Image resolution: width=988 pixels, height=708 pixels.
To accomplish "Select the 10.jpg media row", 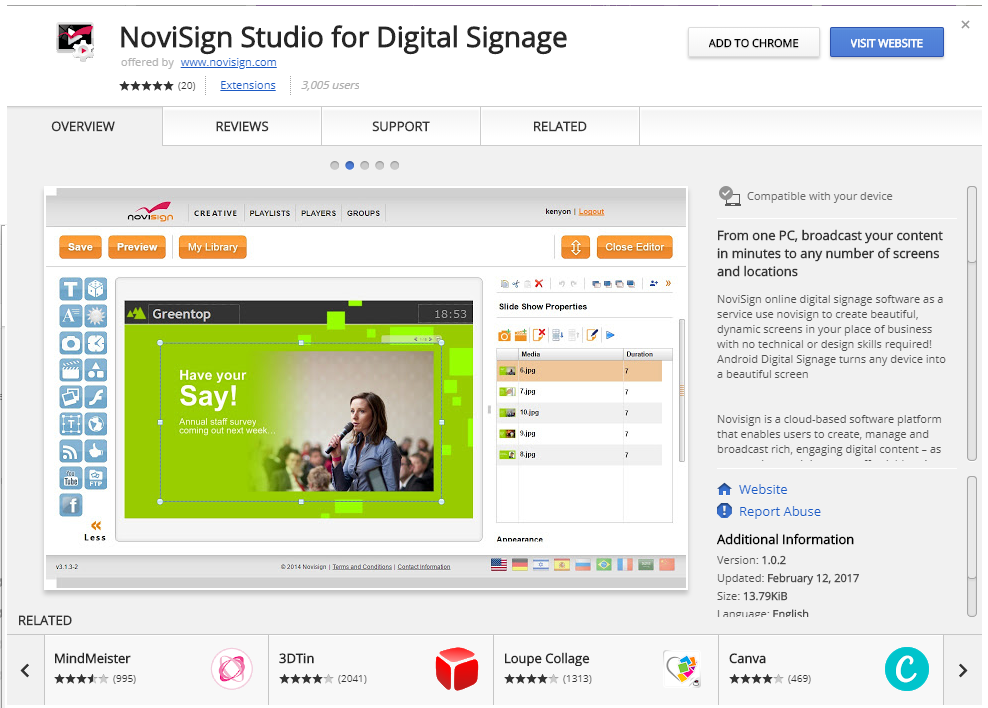I will (579, 413).
